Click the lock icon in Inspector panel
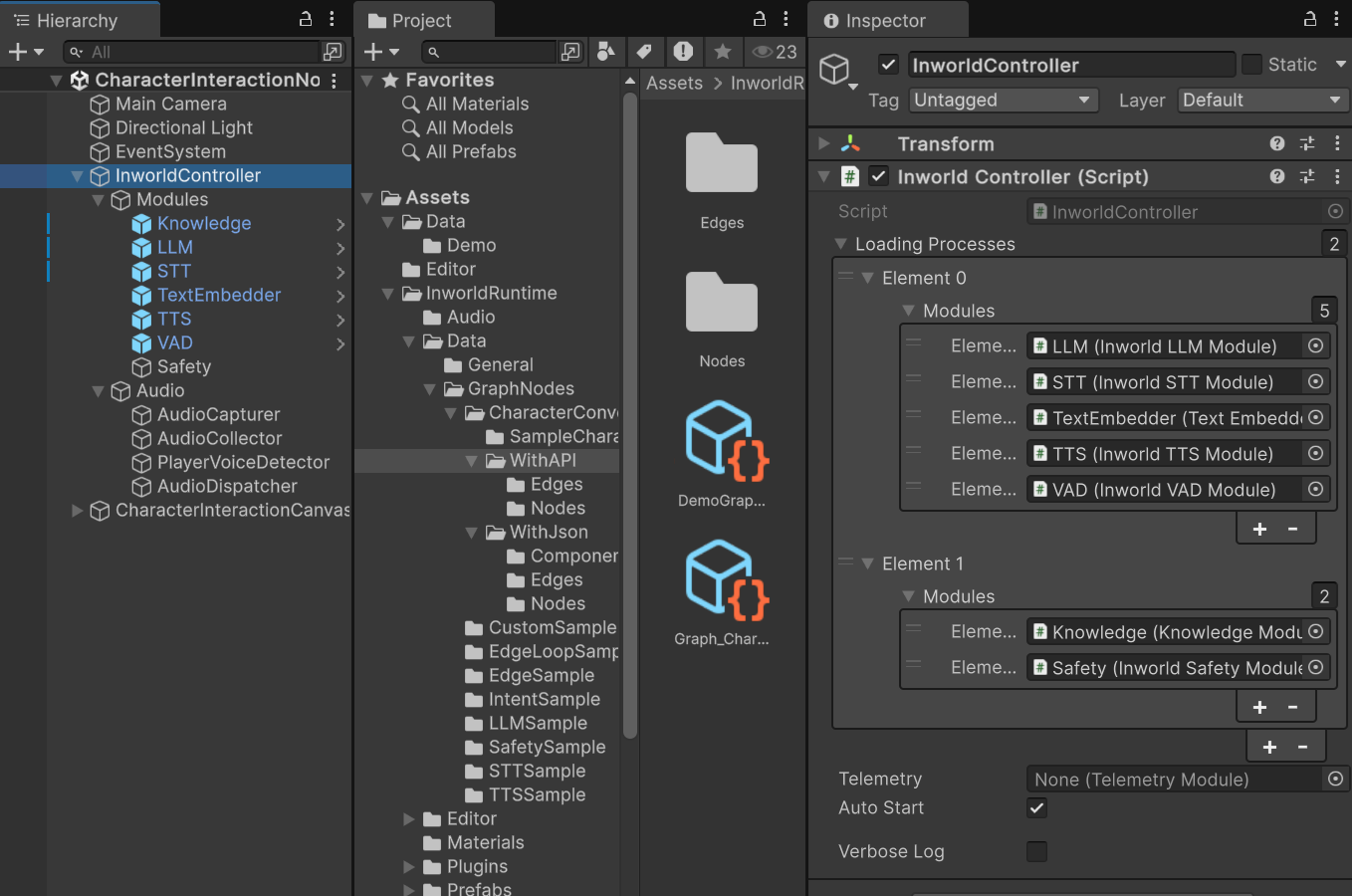Viewport: 1352px width, 896px height. click(x=1309, y=19)
